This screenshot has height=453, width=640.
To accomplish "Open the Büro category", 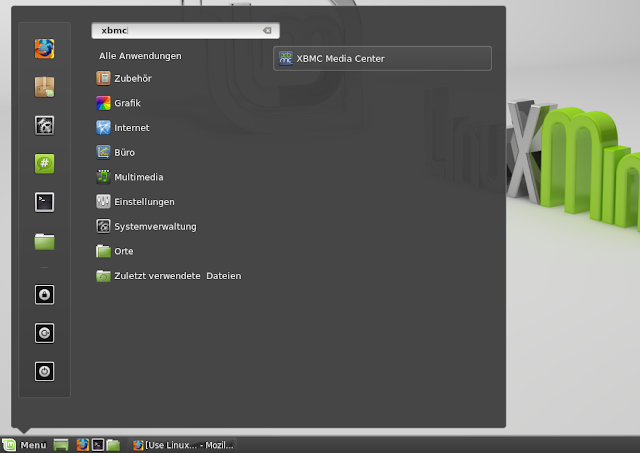I will coord(116,153).
